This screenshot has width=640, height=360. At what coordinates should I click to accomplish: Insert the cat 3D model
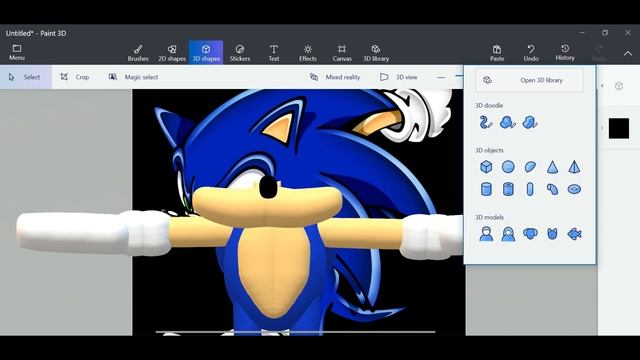(552, 234)
